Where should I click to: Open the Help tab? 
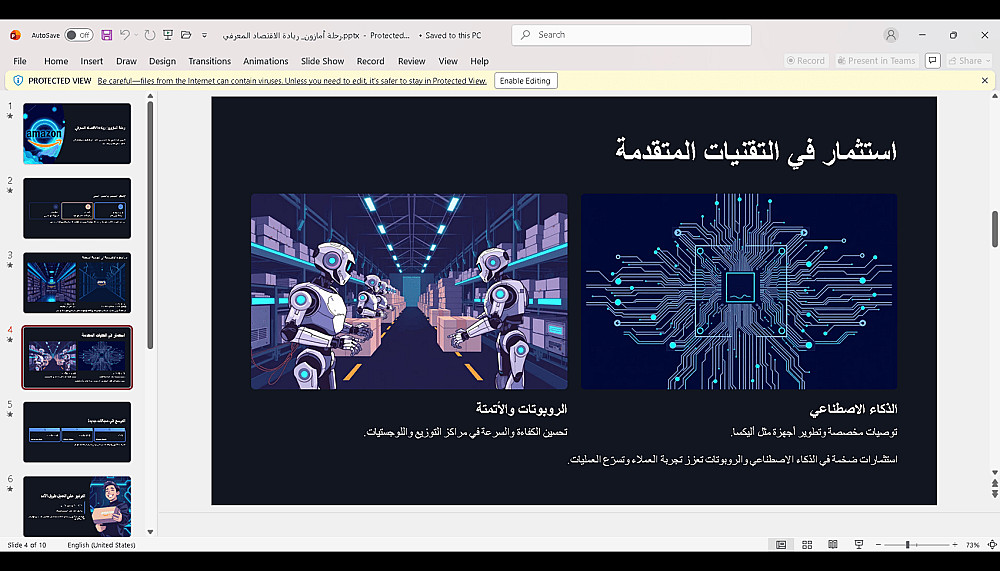click(x=480, y=61)
